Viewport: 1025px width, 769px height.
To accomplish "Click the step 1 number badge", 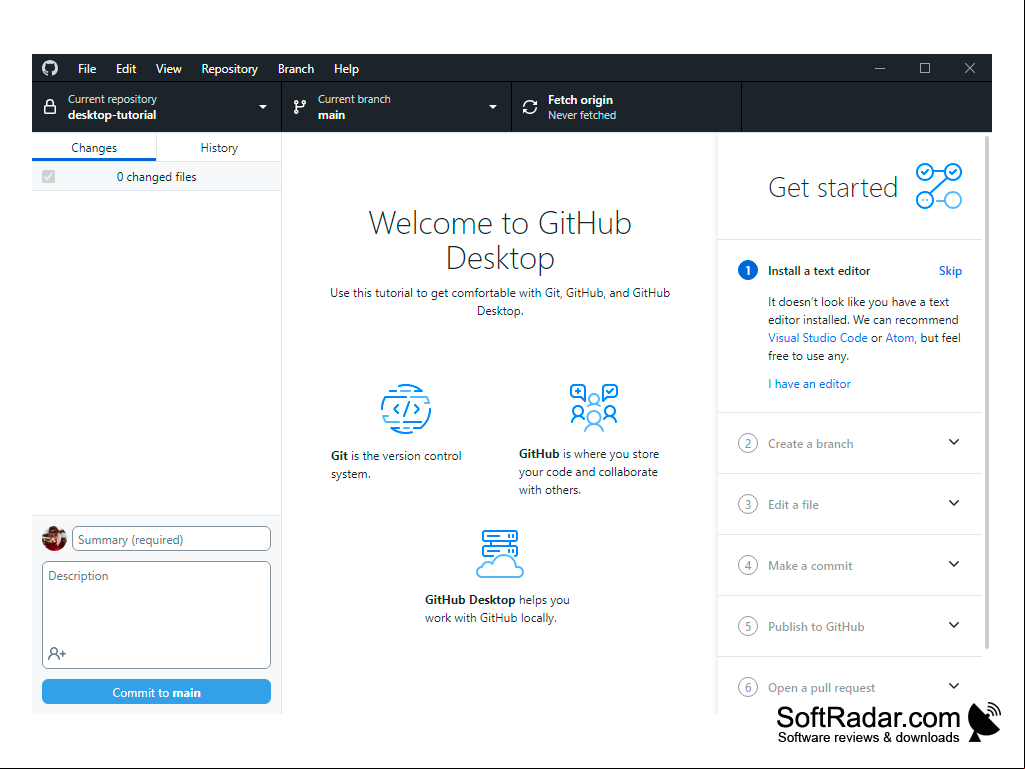I will 747,270.
